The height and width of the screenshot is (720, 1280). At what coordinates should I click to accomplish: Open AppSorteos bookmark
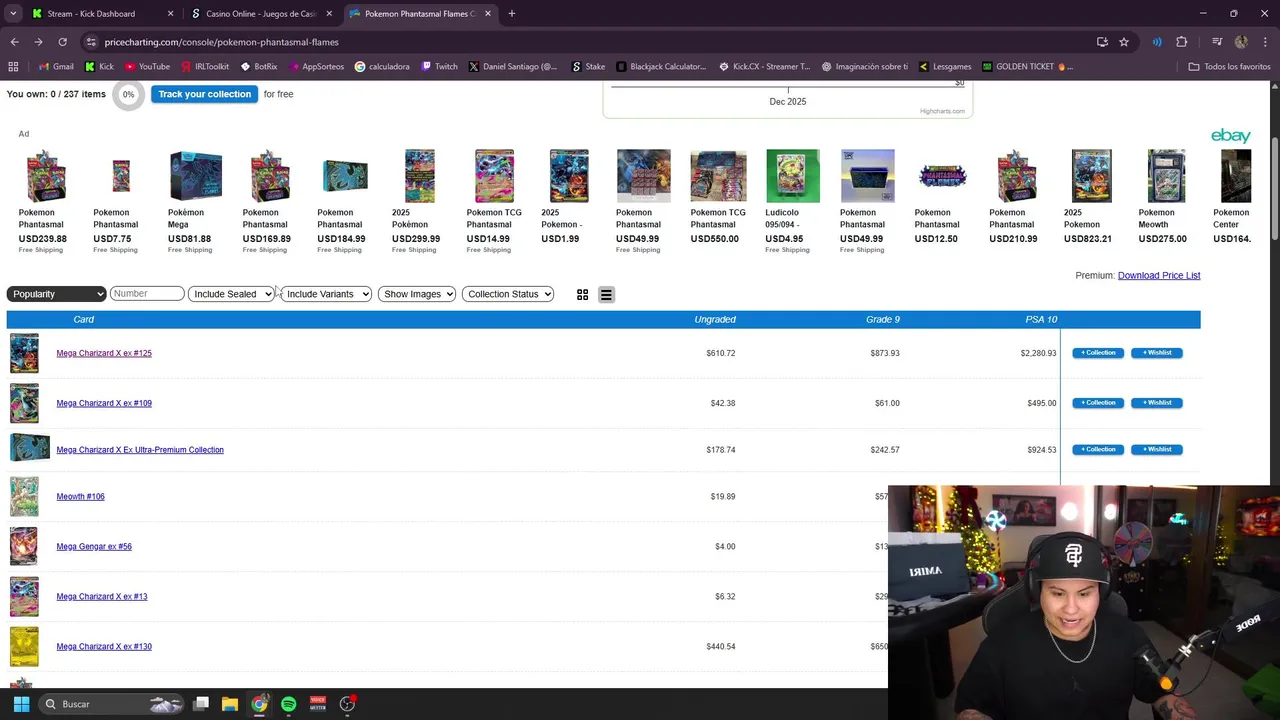tap(316, 67)
